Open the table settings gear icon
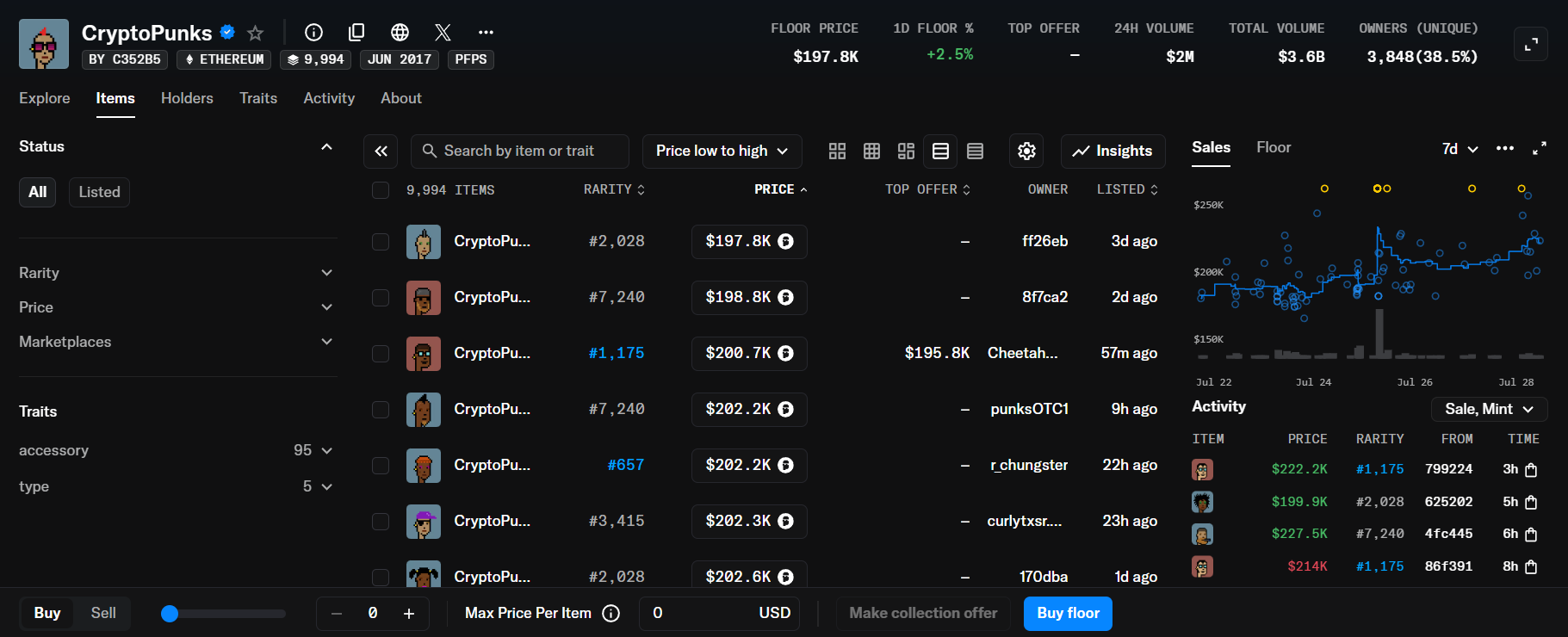Screen dimensions: 1568x637 tap(1026, 152)
